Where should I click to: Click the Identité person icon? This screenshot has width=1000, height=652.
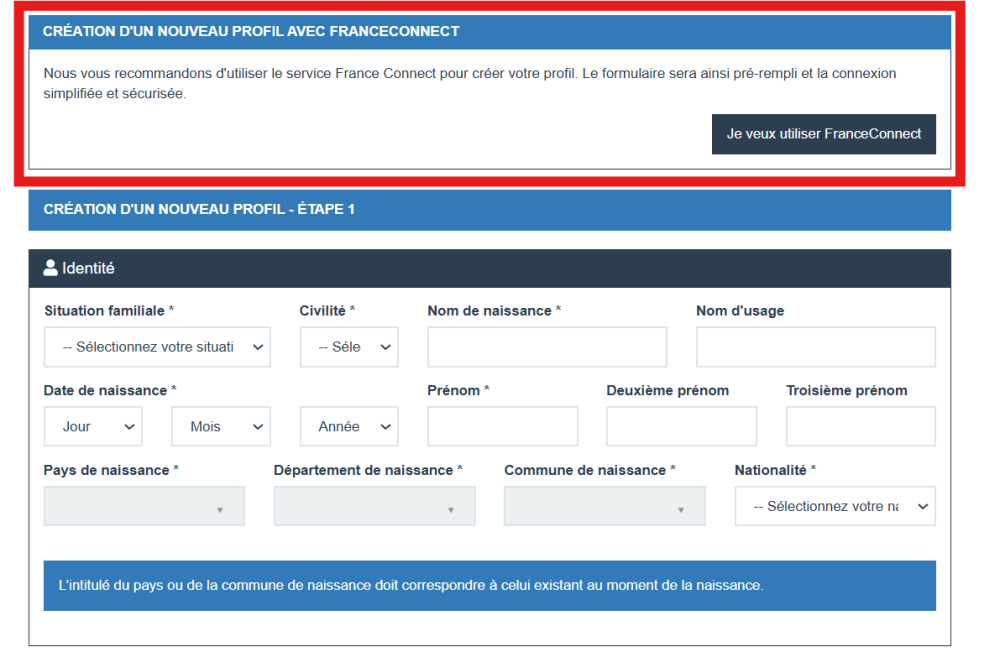point(50,268)
